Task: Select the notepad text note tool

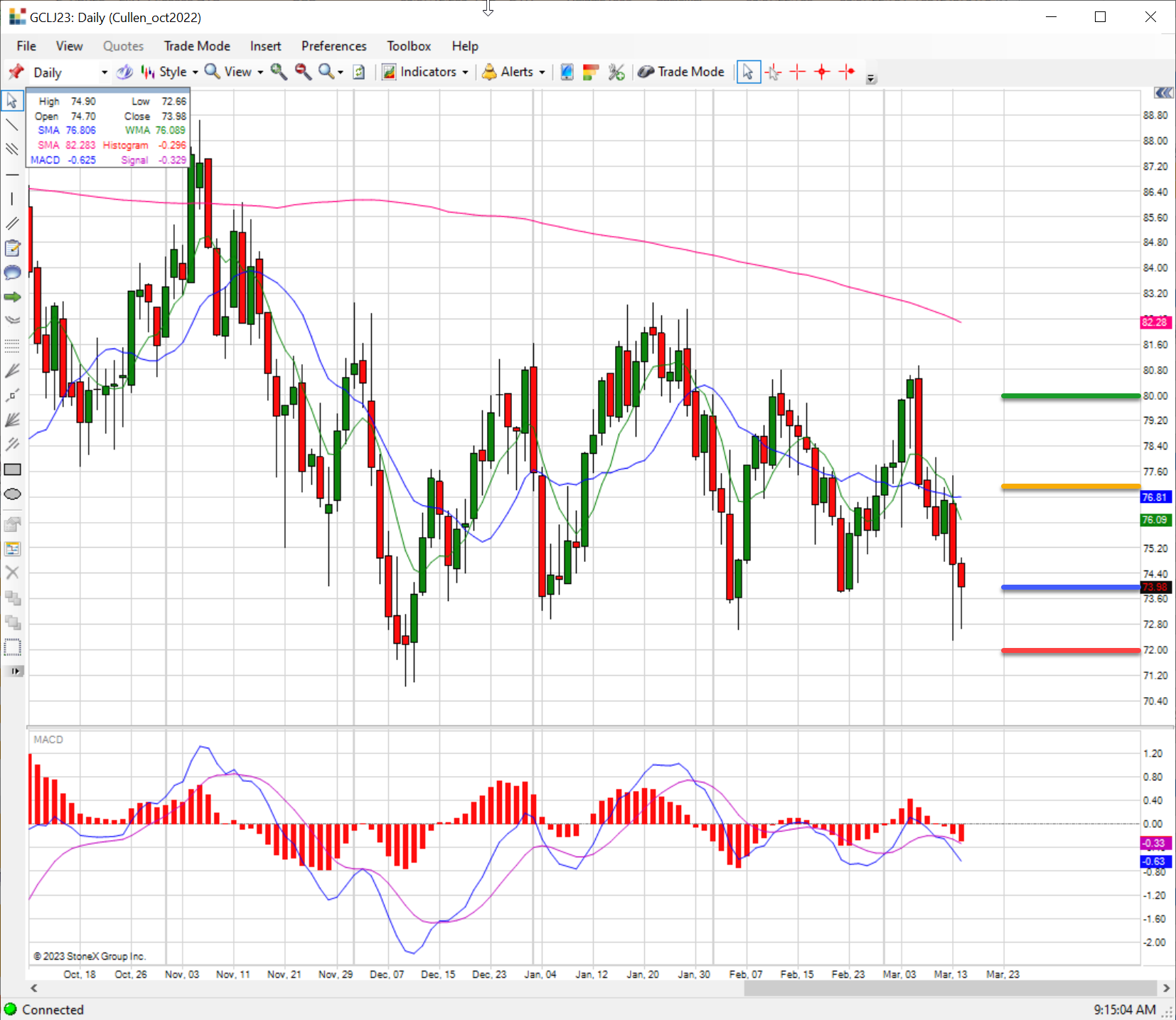Action: point(12,248)
